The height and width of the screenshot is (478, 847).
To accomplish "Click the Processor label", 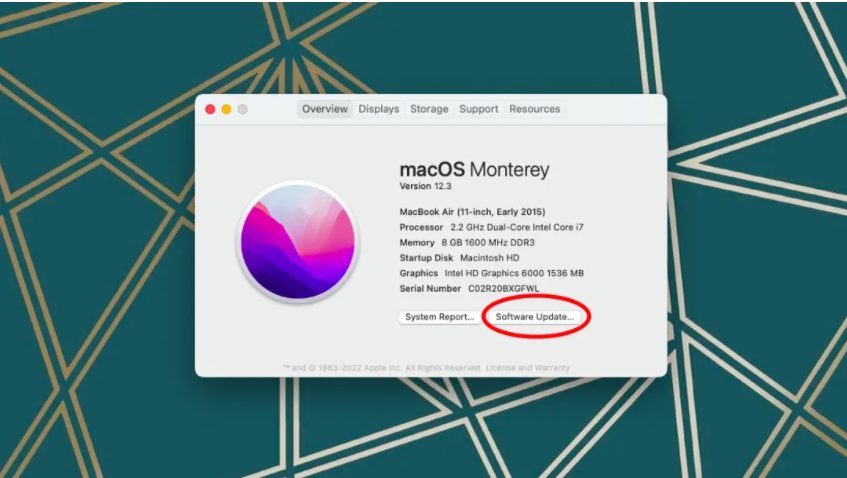I will 421,227.
